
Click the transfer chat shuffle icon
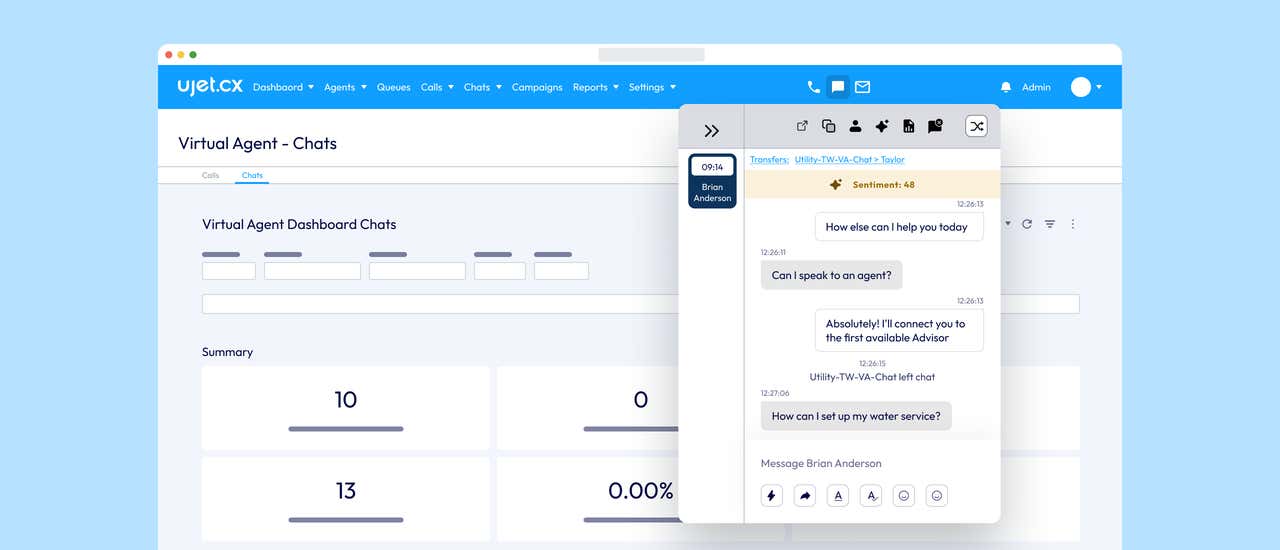[976, 126]
